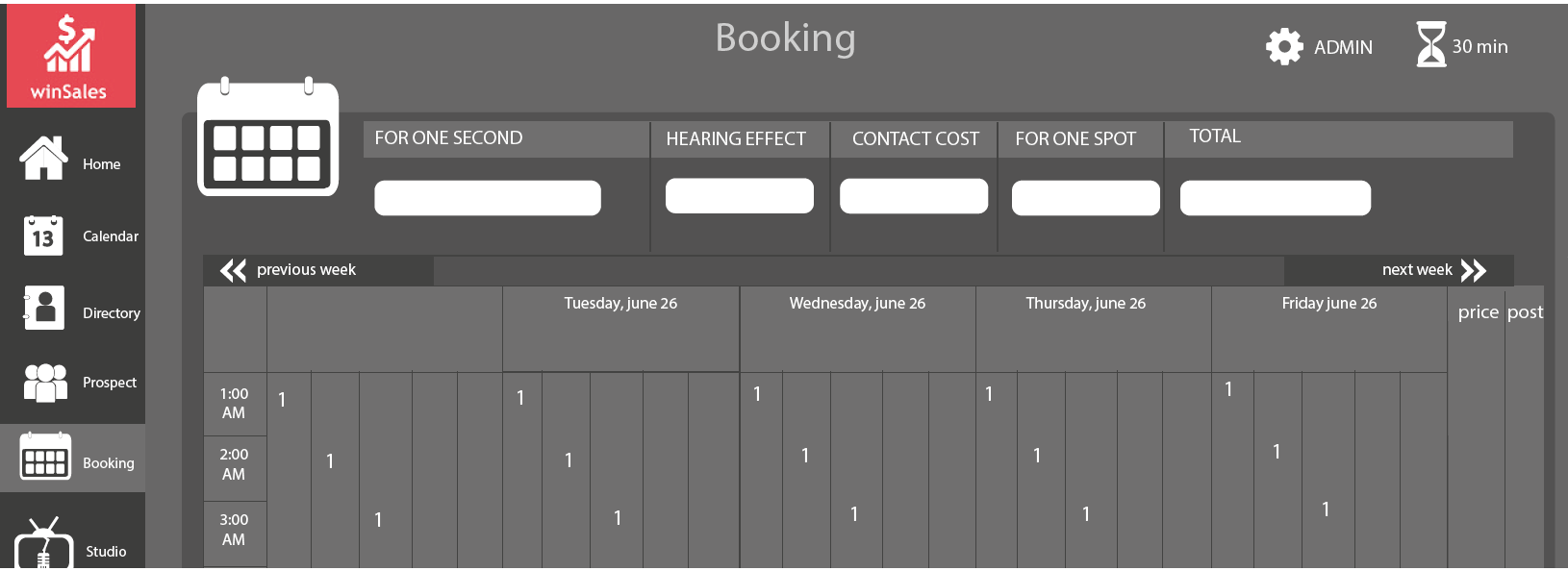This screenshot has width=1568, height=571.
Task: Click the large booking calendar icon
Action: pos(267,139)
